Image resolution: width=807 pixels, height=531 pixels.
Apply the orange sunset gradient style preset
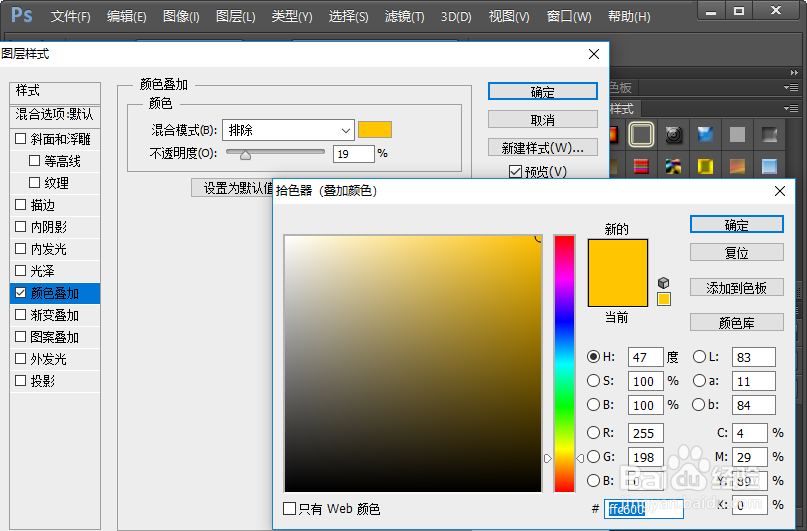click(737, 166)
